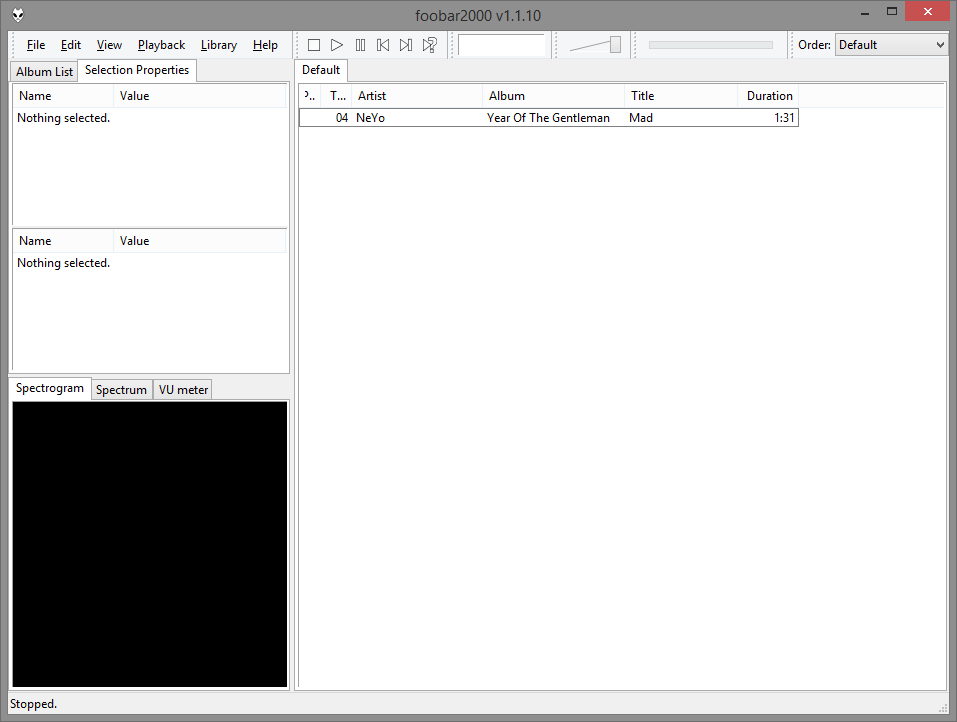Select the Selection Properties tab

tap(137, 70)
